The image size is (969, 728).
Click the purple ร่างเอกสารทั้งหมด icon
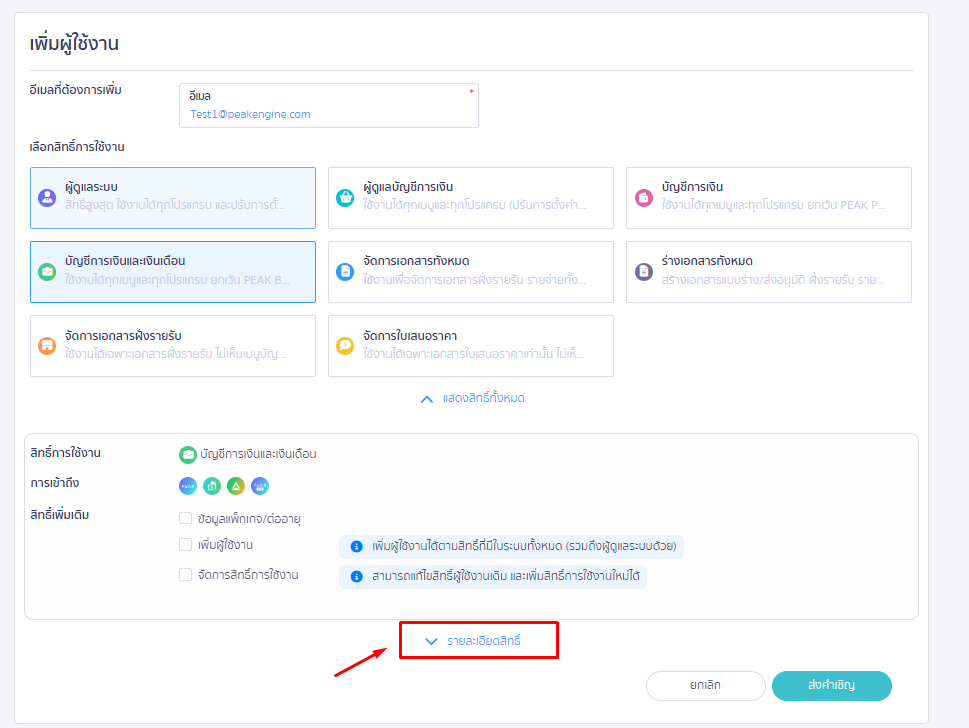643,271
